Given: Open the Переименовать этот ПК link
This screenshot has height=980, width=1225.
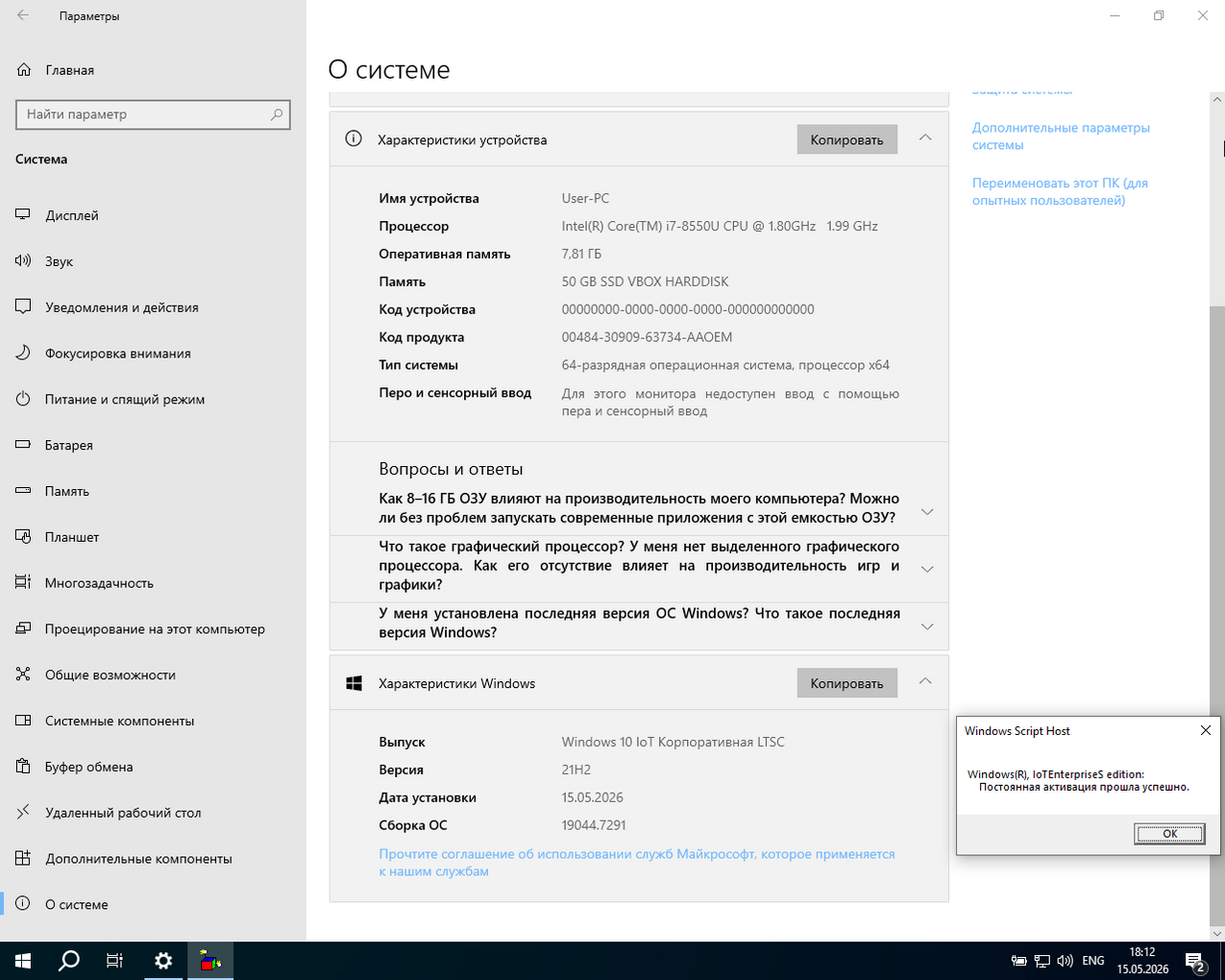Looking at the screenshot, I should (x=1060, y=191).
